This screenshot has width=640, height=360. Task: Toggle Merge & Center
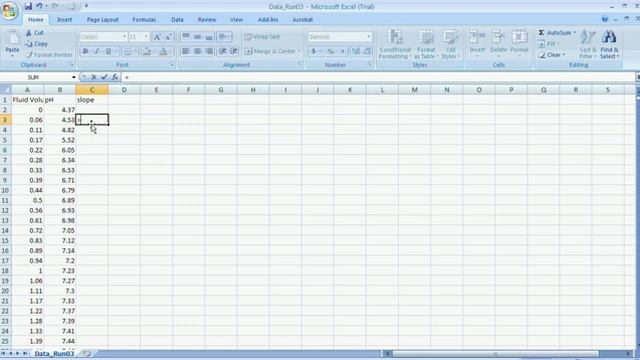pos(270,51)
